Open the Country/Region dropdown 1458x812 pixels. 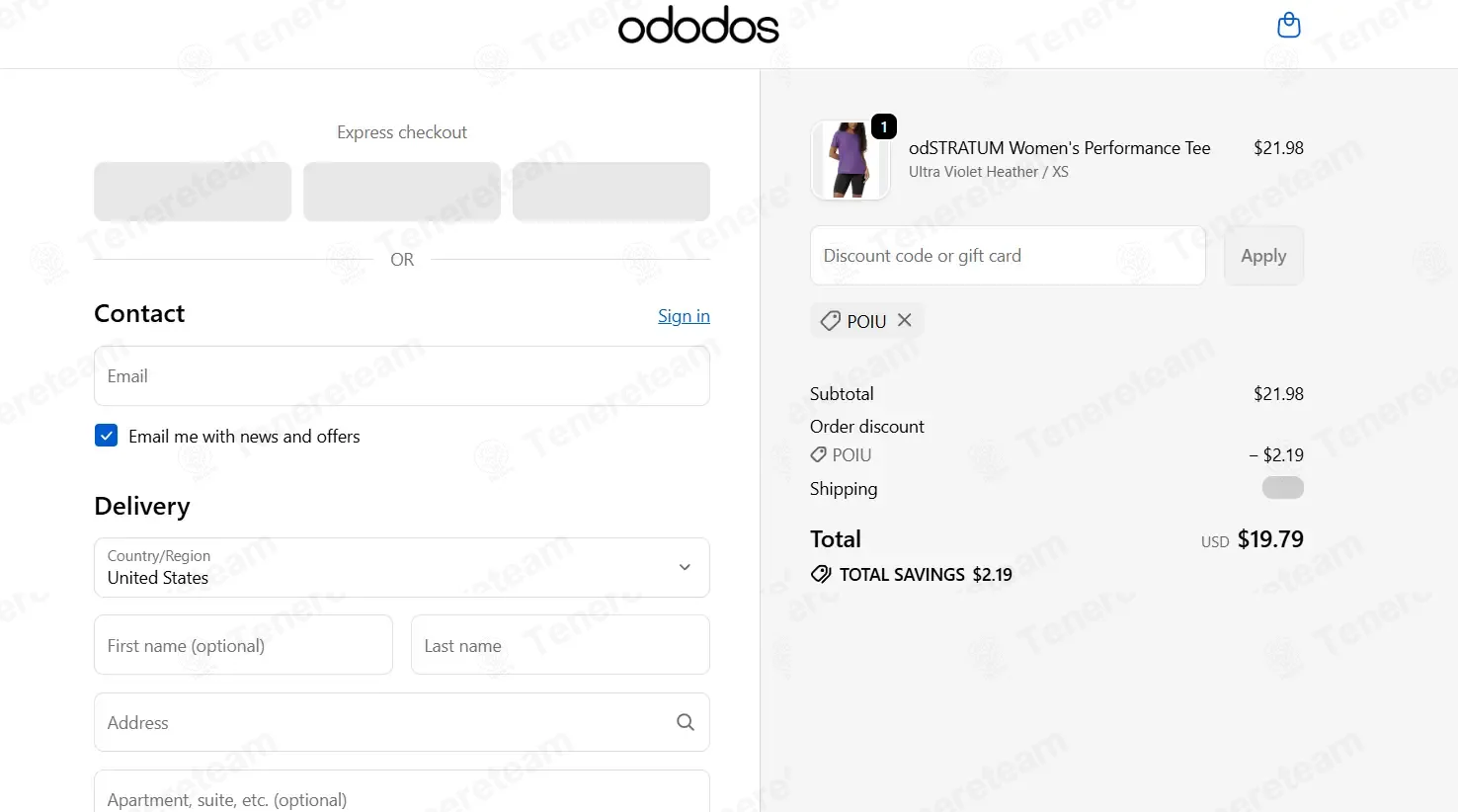tap(402, 567)
